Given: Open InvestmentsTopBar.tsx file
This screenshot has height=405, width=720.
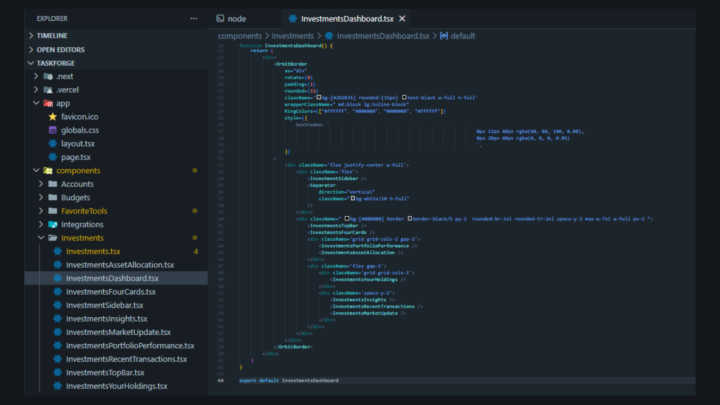Looking at the screenshot, I should [105, 372].
